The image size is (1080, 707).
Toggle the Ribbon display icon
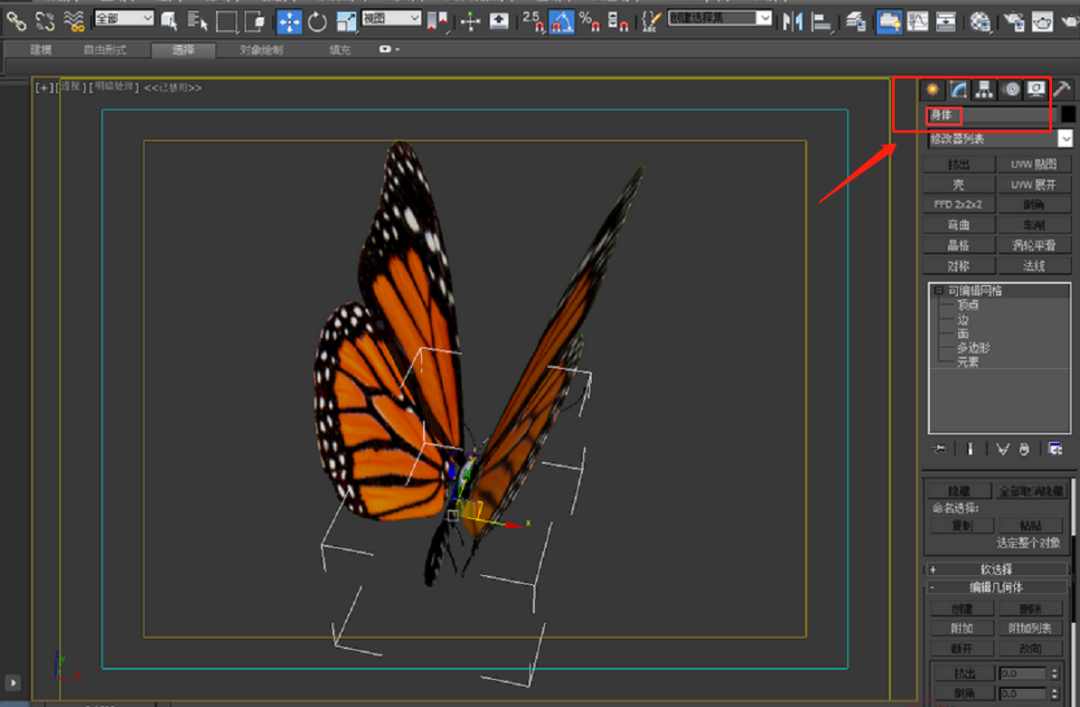(x=889, y=21)
